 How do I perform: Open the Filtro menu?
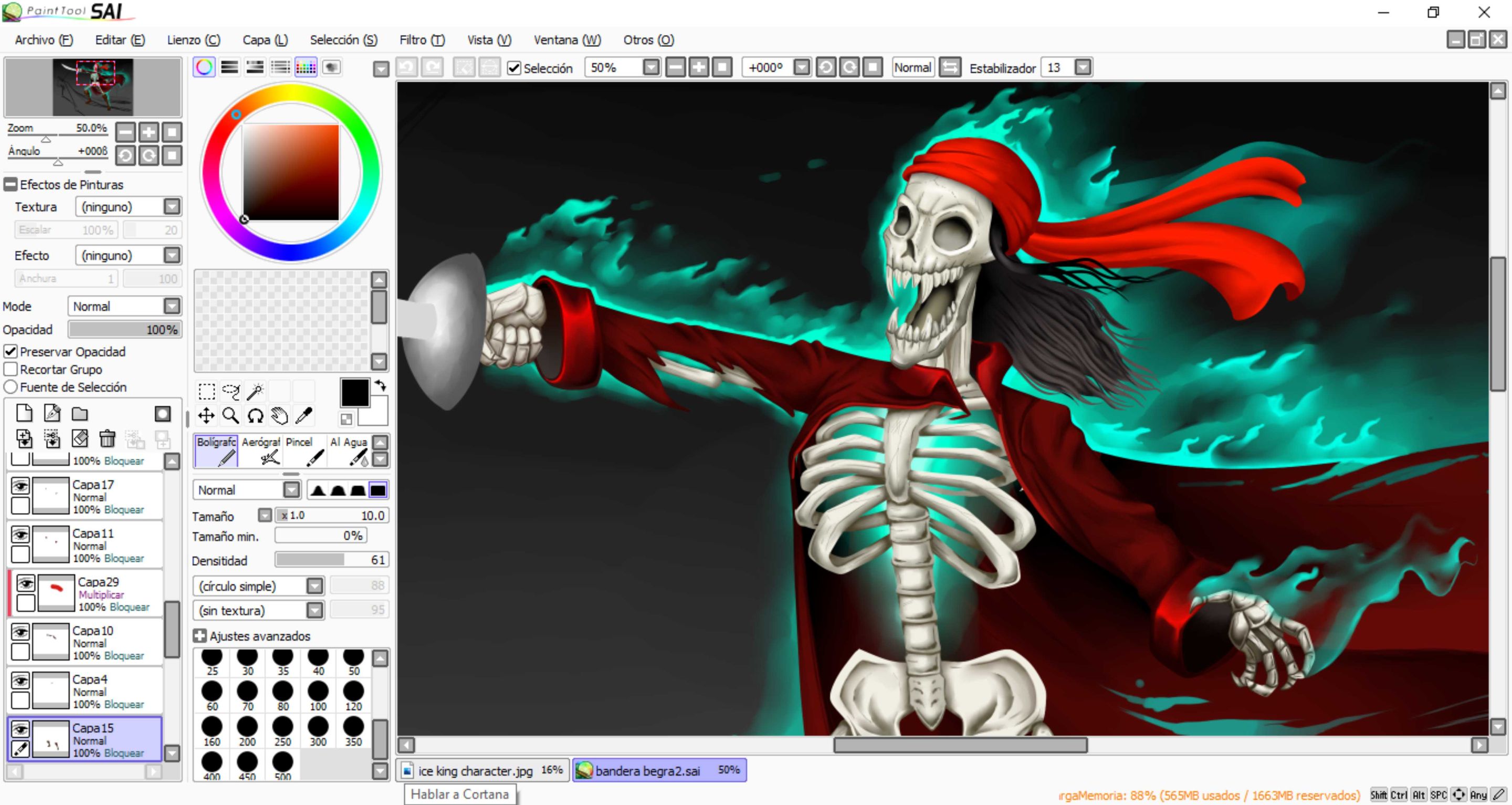coord(422,40)
